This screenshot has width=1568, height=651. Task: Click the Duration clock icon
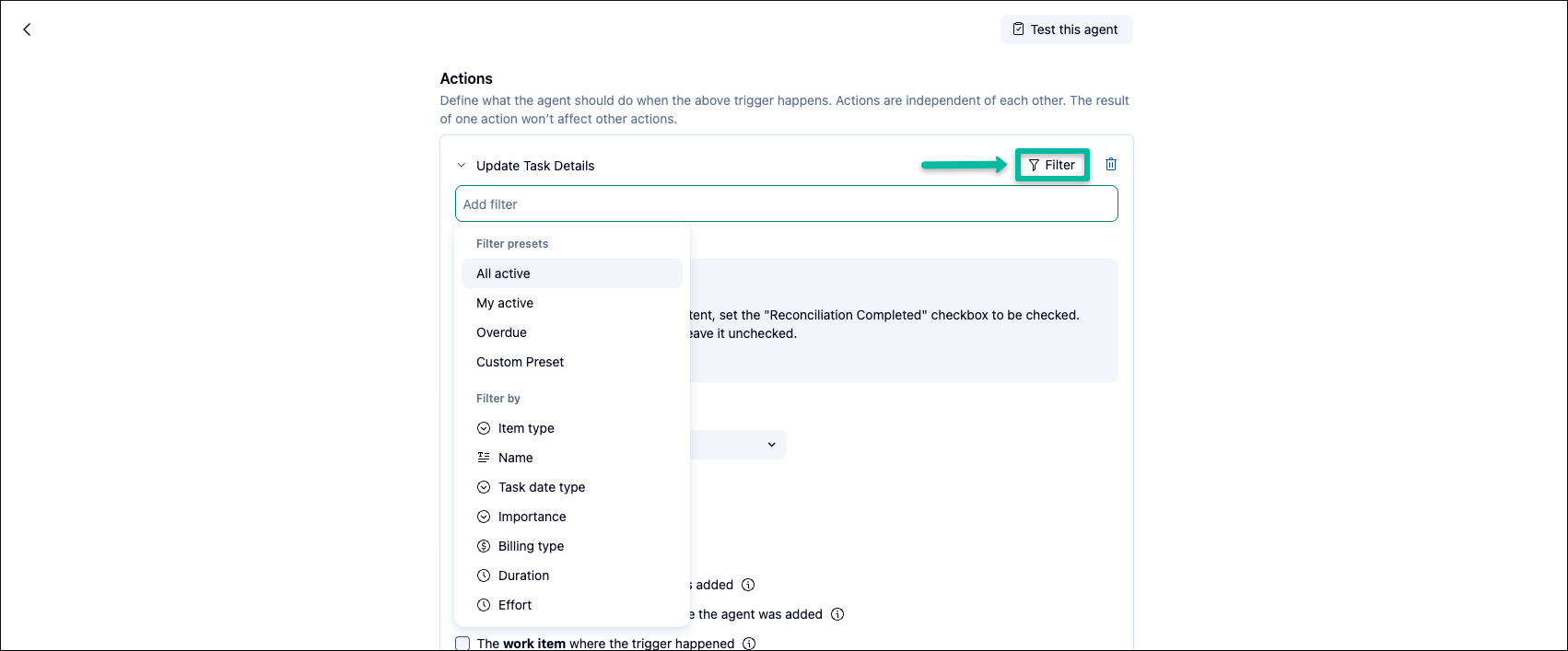click(x=484, y=575)
